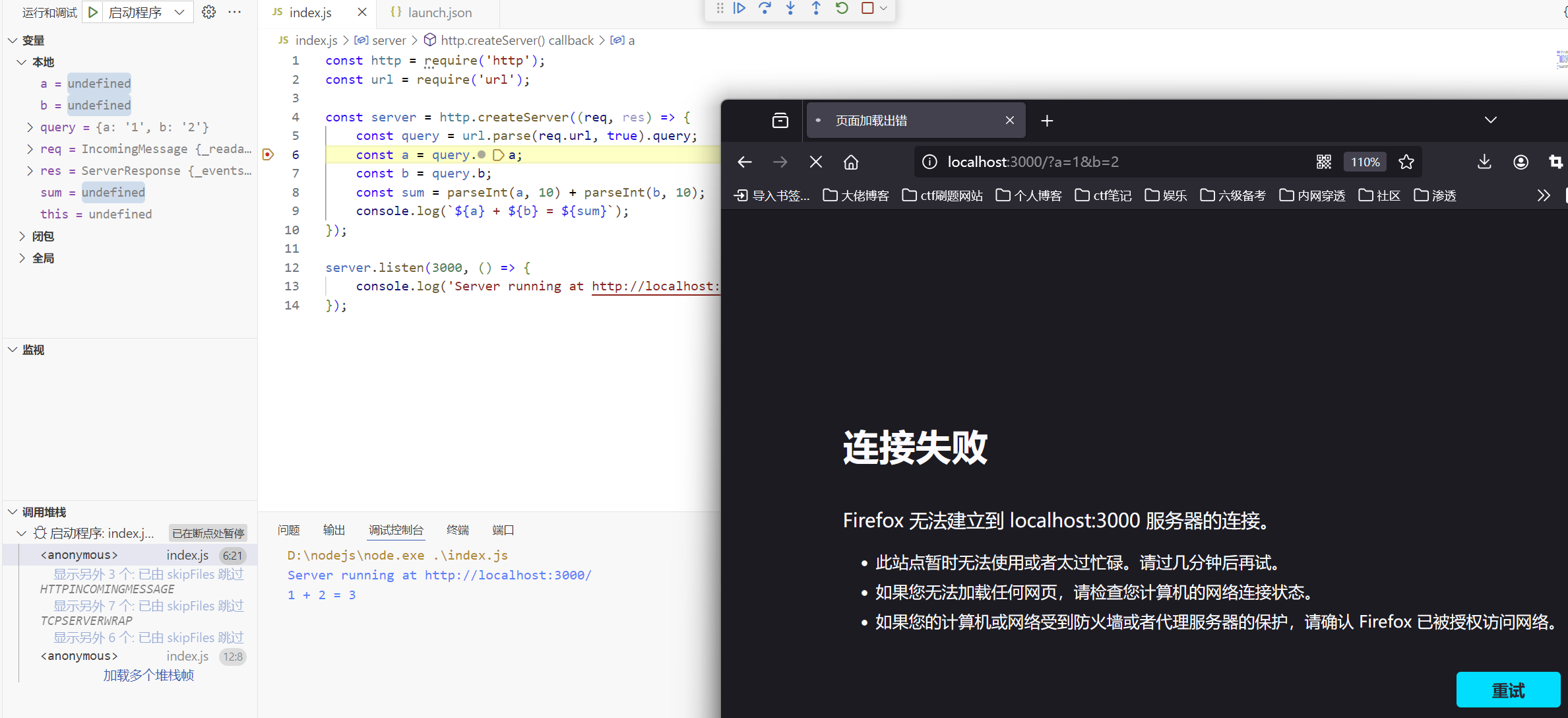Close the 页面加载出错 Firefox tab
1568x718 pixels.
[x=1009, y=120]
